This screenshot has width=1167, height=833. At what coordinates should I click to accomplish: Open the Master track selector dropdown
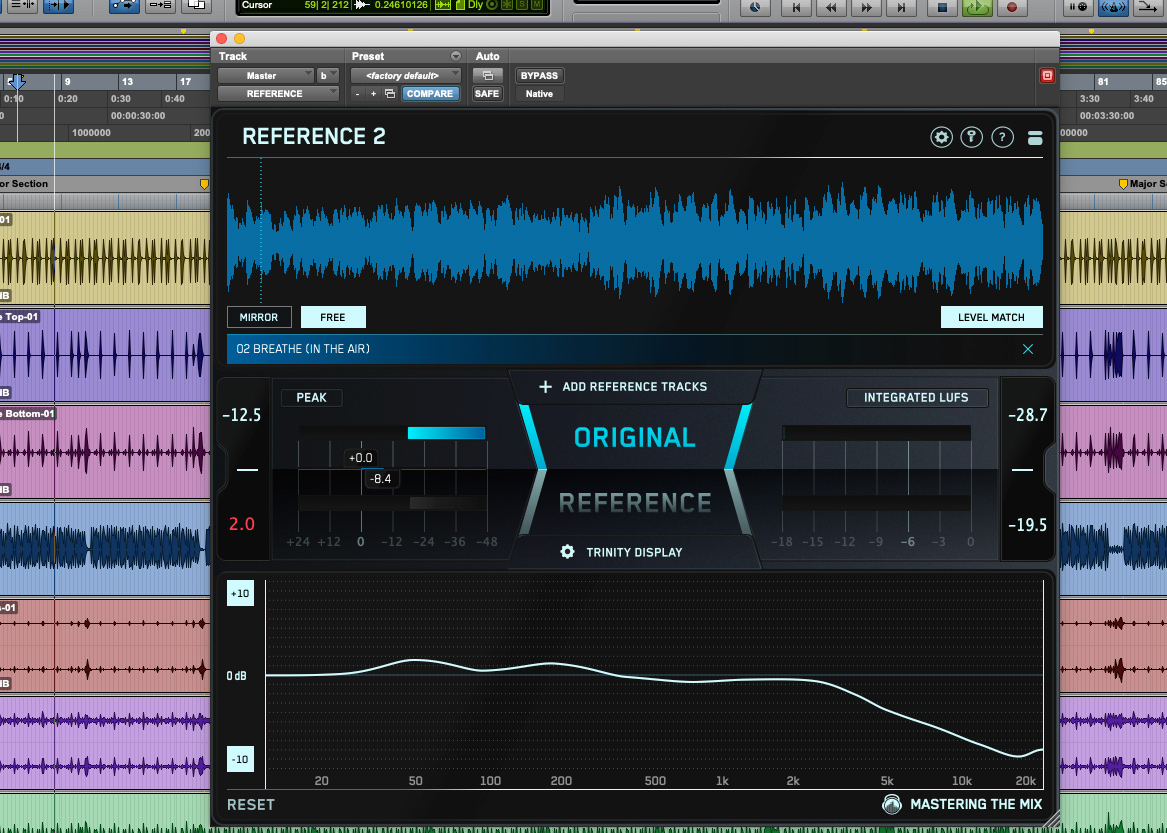click(x=266, y=76)
